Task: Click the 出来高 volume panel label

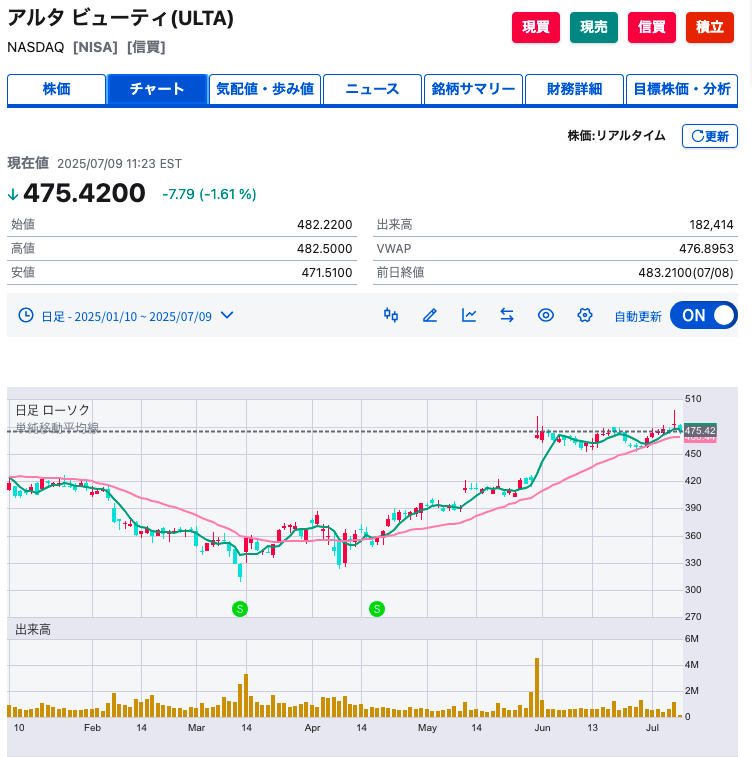Action: tap(33, 630)
